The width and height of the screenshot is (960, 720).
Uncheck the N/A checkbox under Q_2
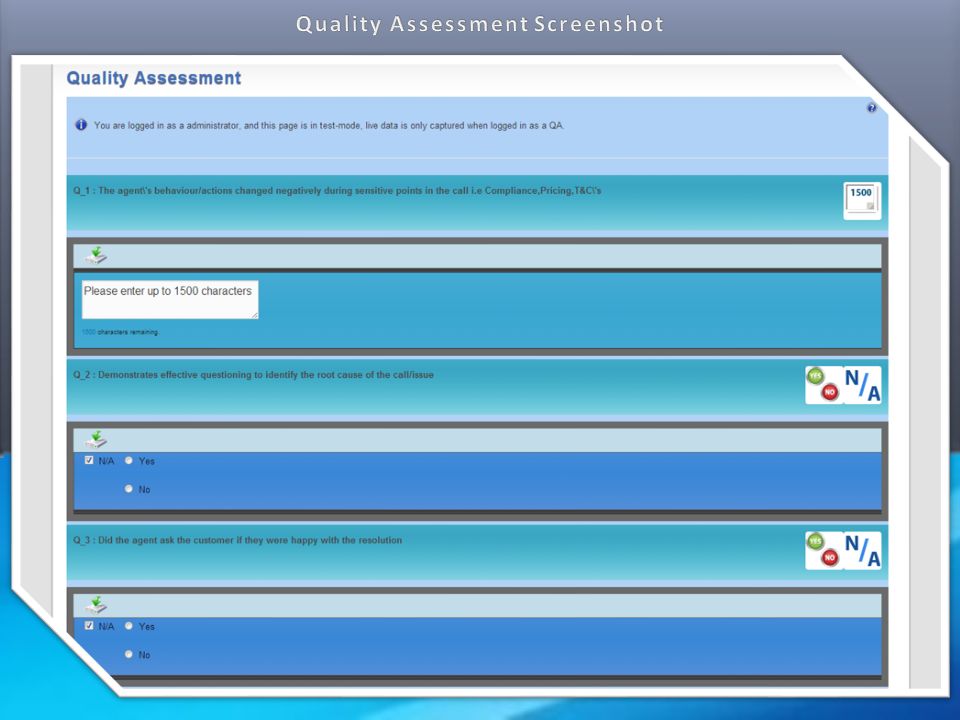(89, 460)
